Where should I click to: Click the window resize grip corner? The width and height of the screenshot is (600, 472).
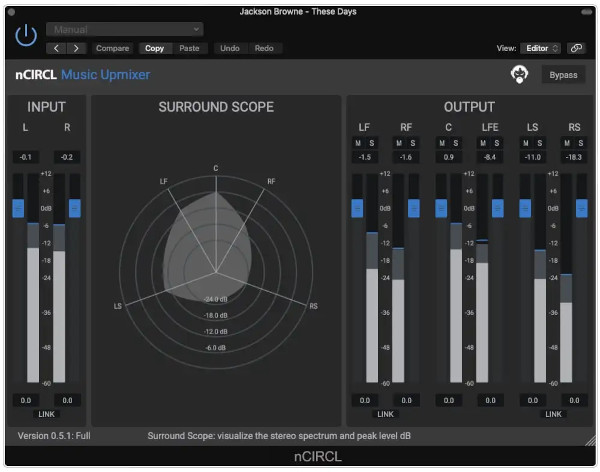(x=590, y=440)
